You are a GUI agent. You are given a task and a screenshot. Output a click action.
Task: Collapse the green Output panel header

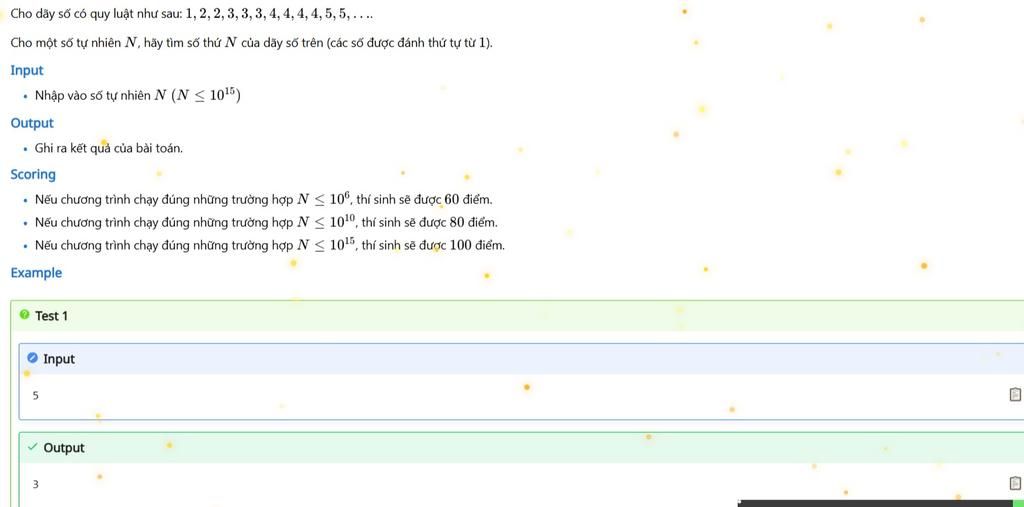click(x=521, y=448)
